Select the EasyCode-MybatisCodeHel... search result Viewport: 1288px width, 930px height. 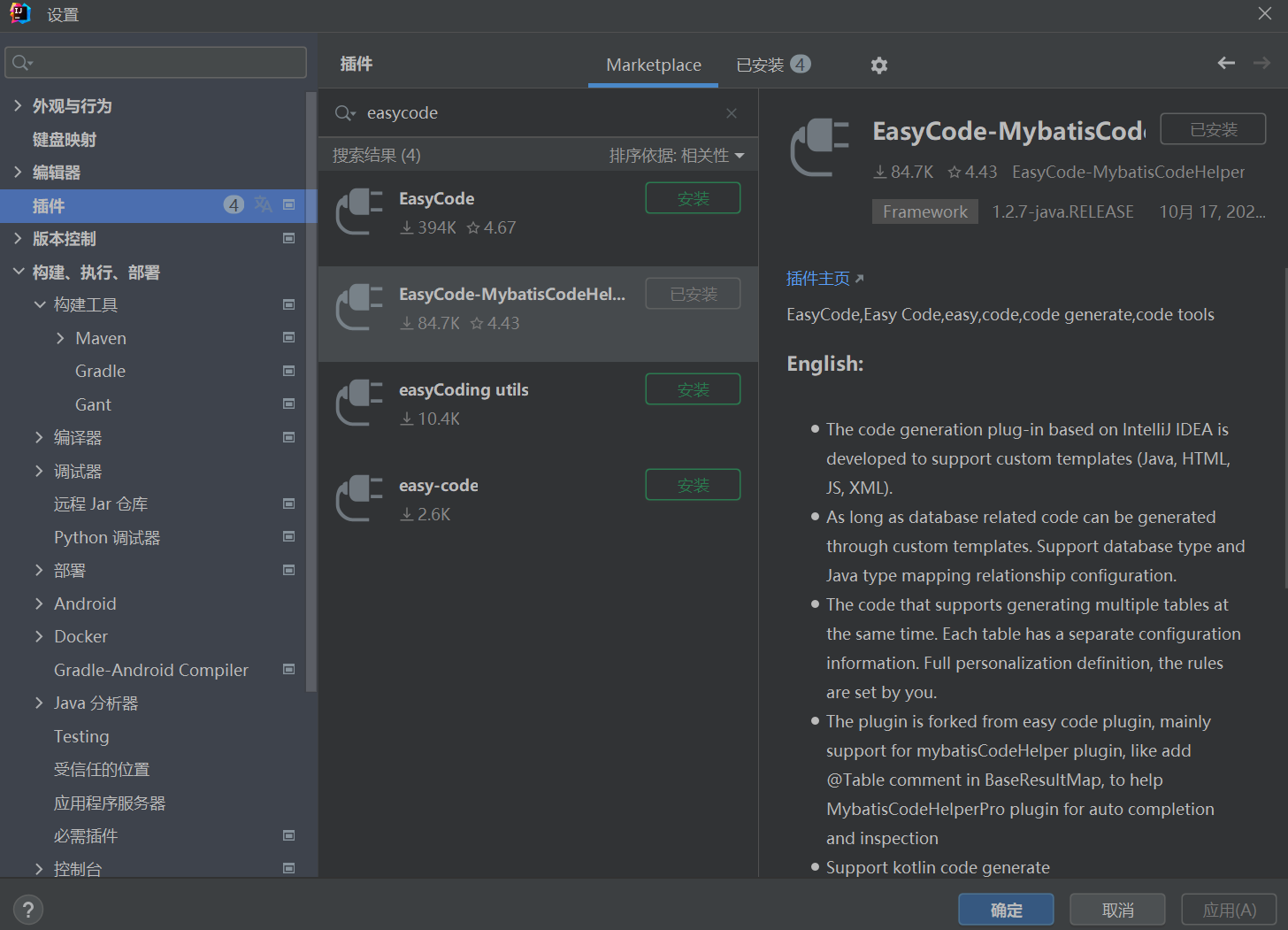tap(538, 314)
